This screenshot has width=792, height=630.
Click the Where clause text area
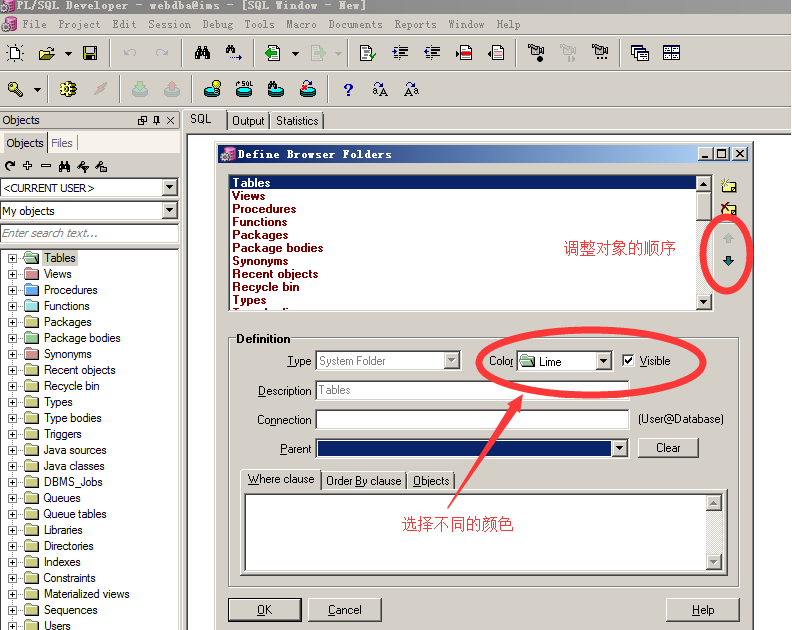(x=476, y=532)
